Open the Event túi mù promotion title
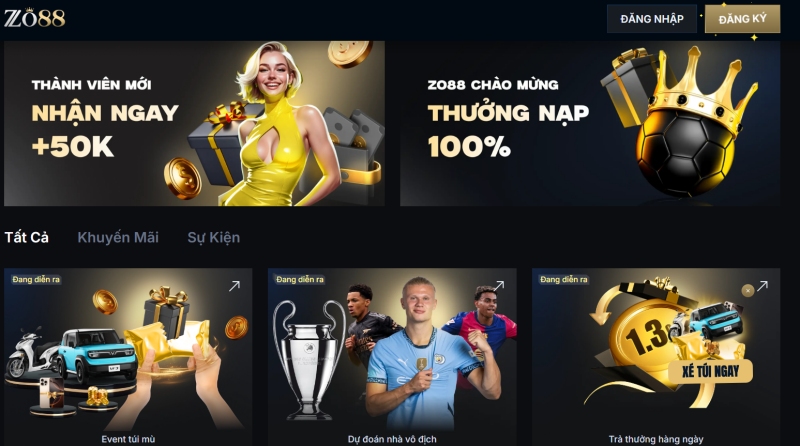800x446 pixels. point(128,439)
